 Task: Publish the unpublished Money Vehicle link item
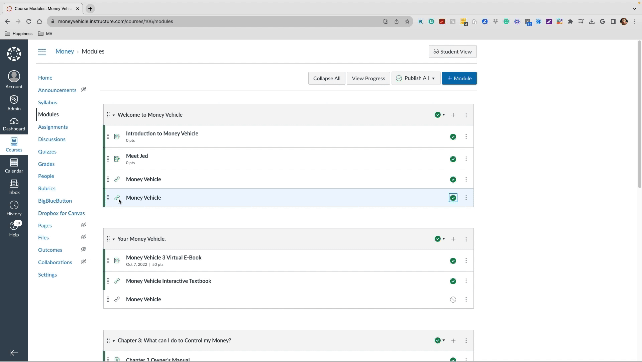click(x=453, y=300)
